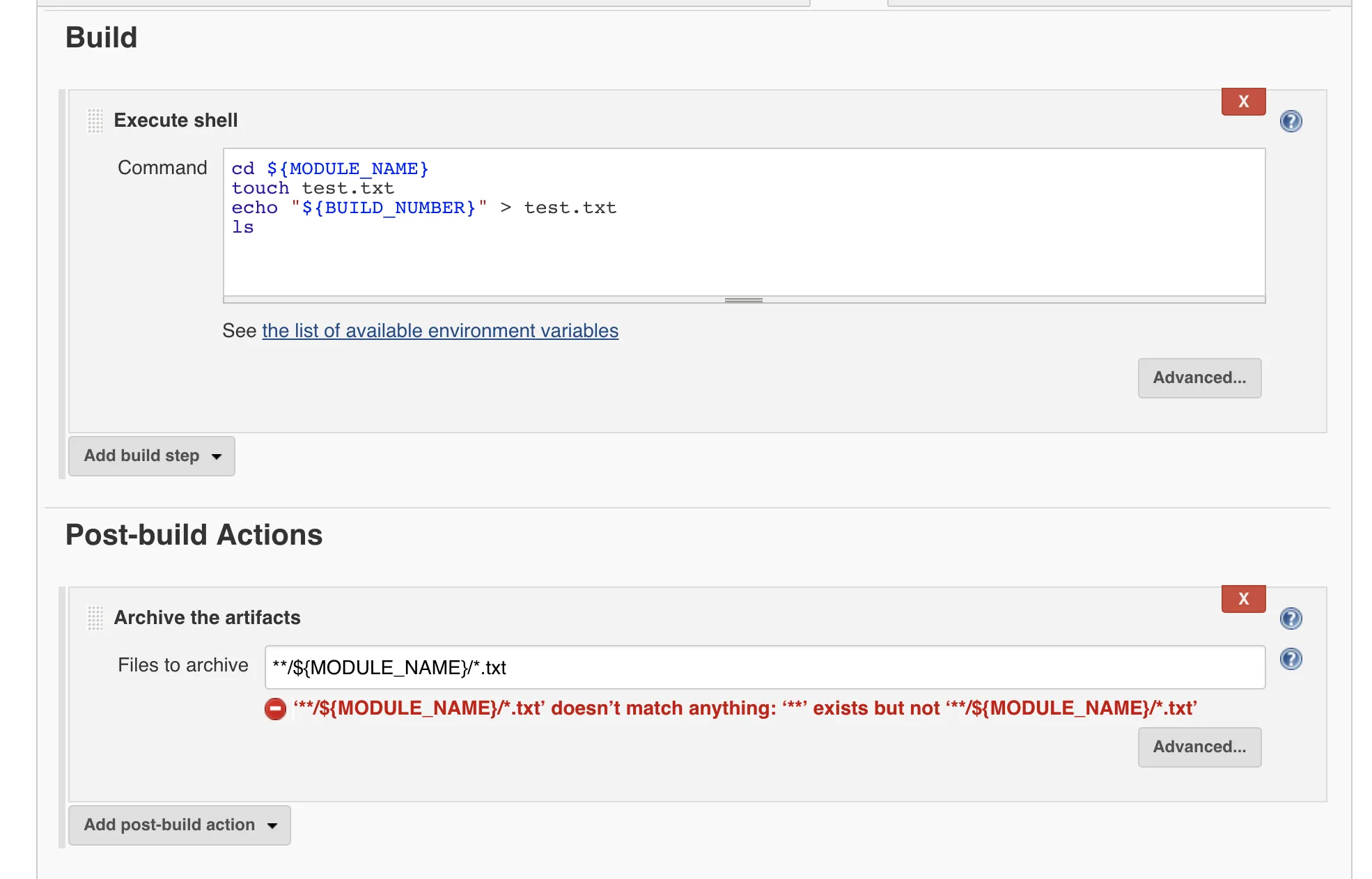Click the Command textarea resize handle
The image size is (1372, 879).
click(x=743, y=300)
